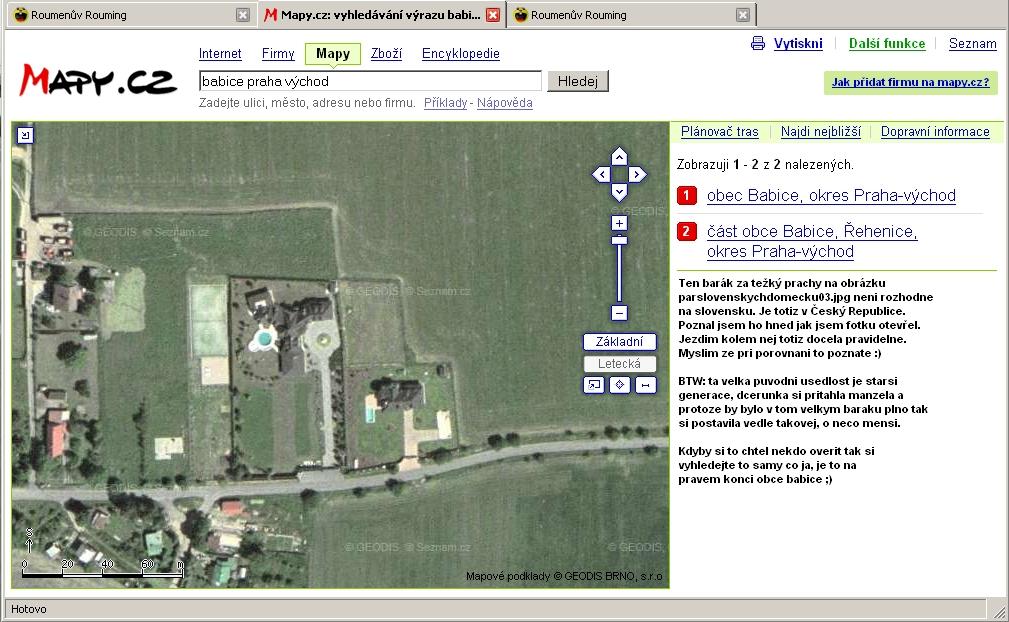Viewport: 1009px width, 622px height.
Task: Click the Mapové podklady GEODIS BRNO copyright text
Action: pos(564,576)
